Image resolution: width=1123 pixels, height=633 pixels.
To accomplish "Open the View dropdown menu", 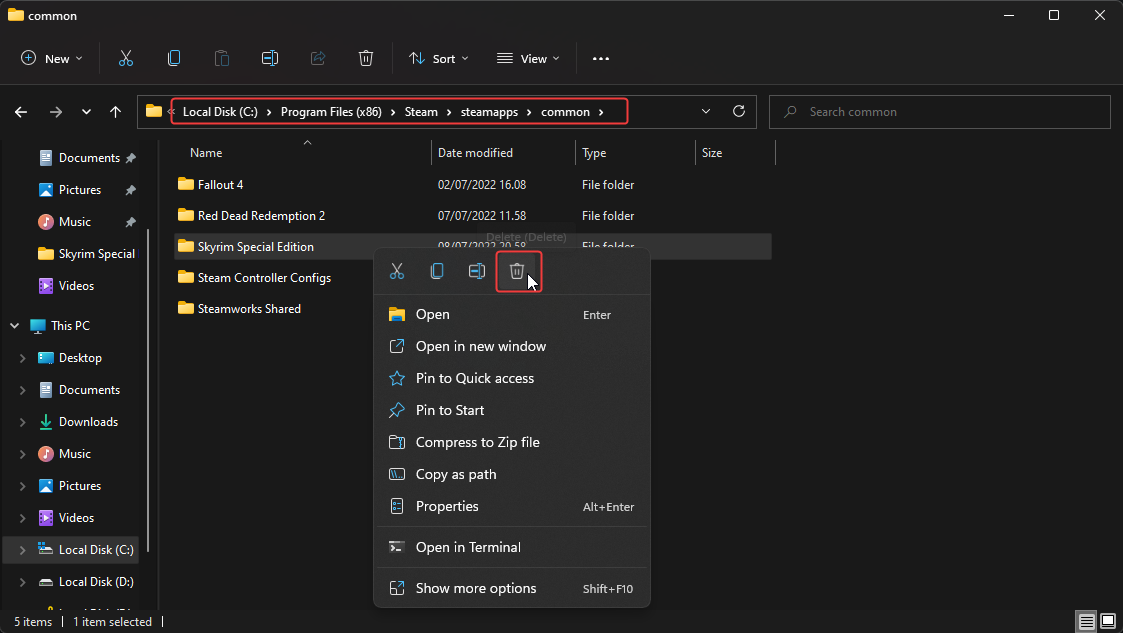I will click(528, 59).
